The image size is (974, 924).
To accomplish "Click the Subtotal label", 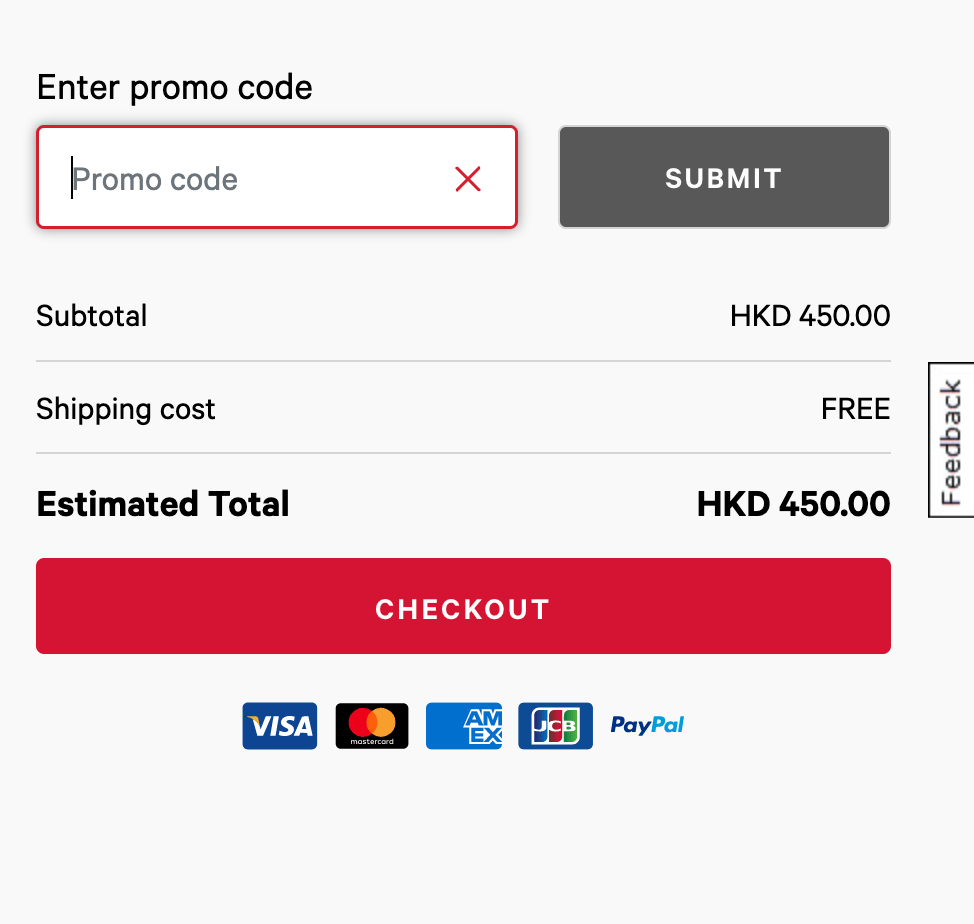I will click(92, 316).
